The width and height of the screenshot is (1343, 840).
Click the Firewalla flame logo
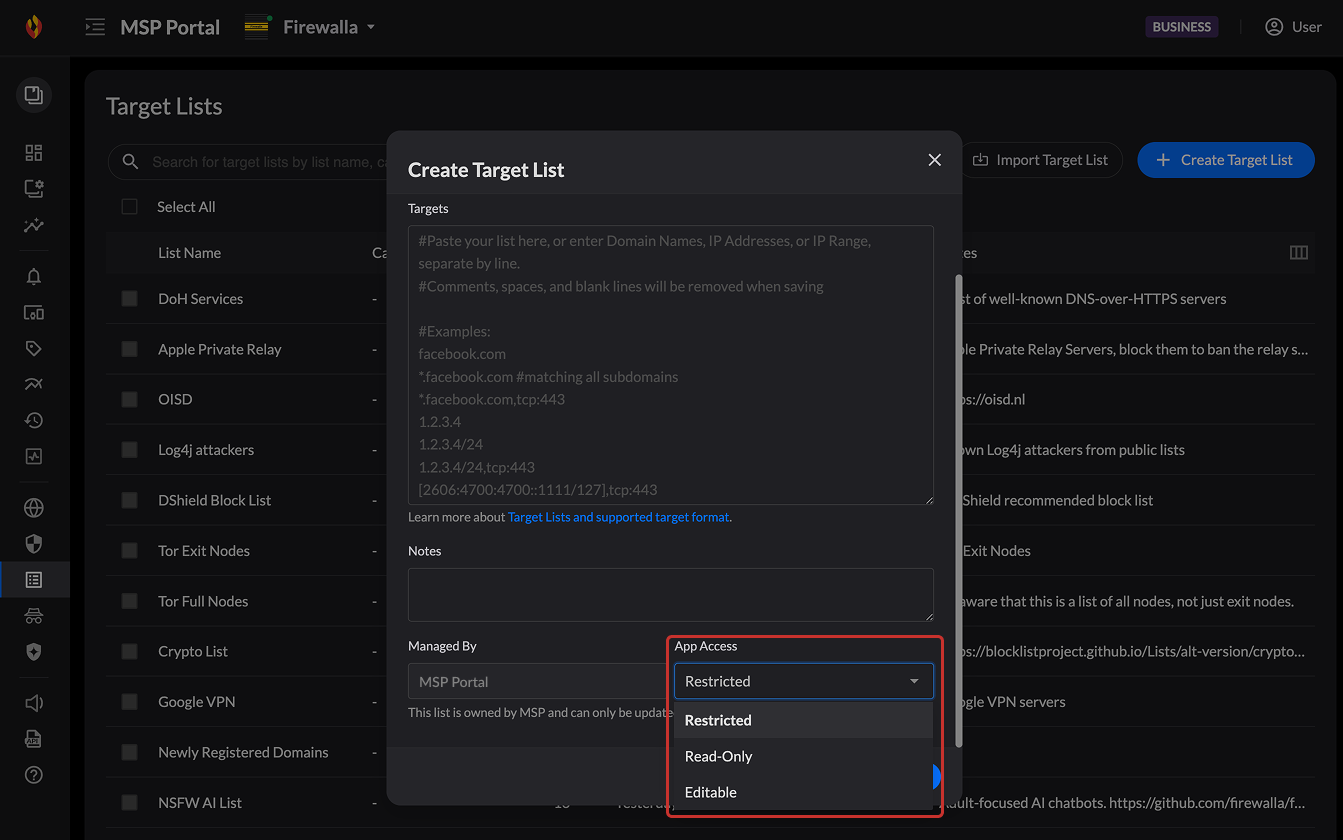click(x=34, y=27)
